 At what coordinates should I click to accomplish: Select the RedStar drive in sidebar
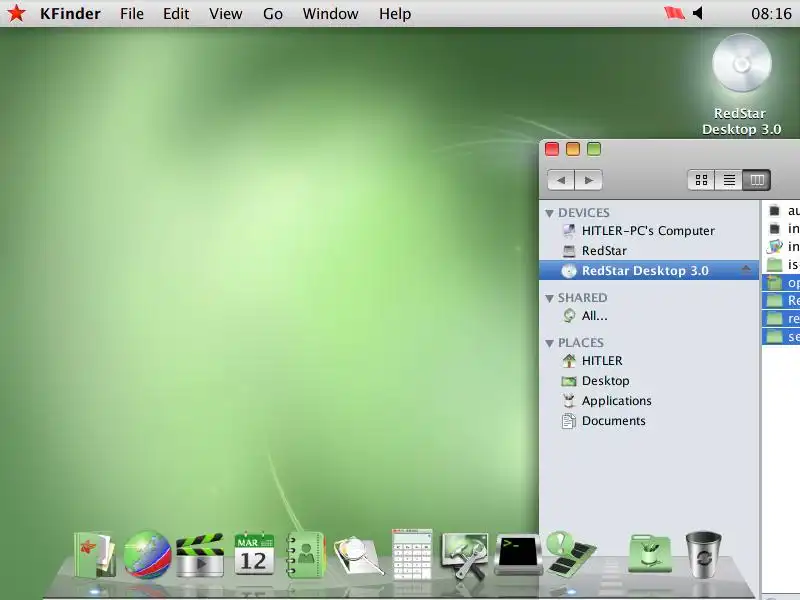pyautogui.click(x=649, y=251)
